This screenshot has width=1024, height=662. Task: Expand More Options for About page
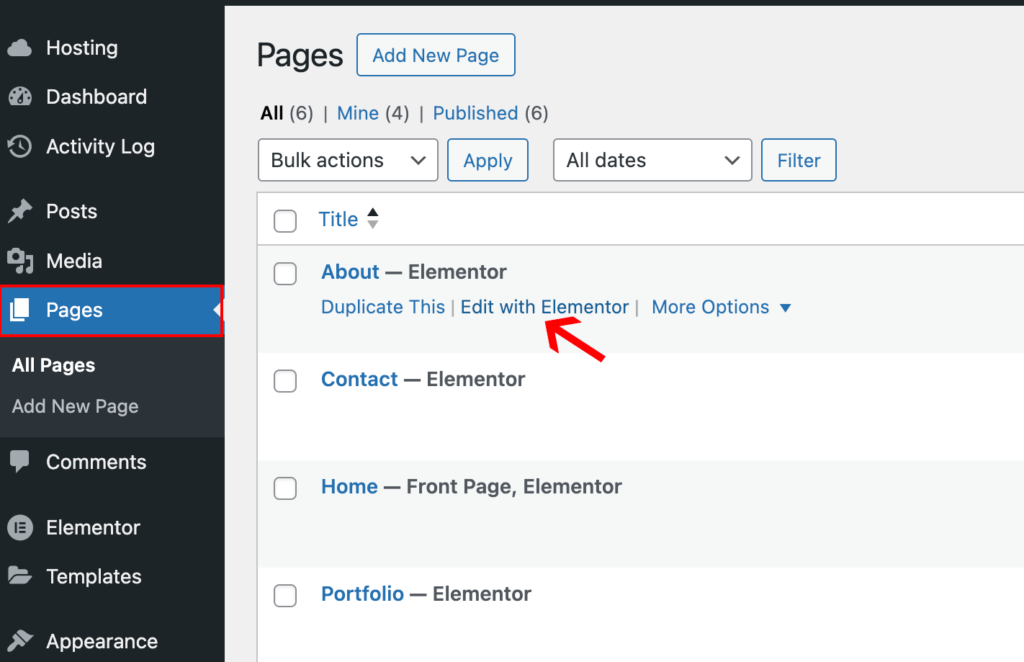[721, 307]
